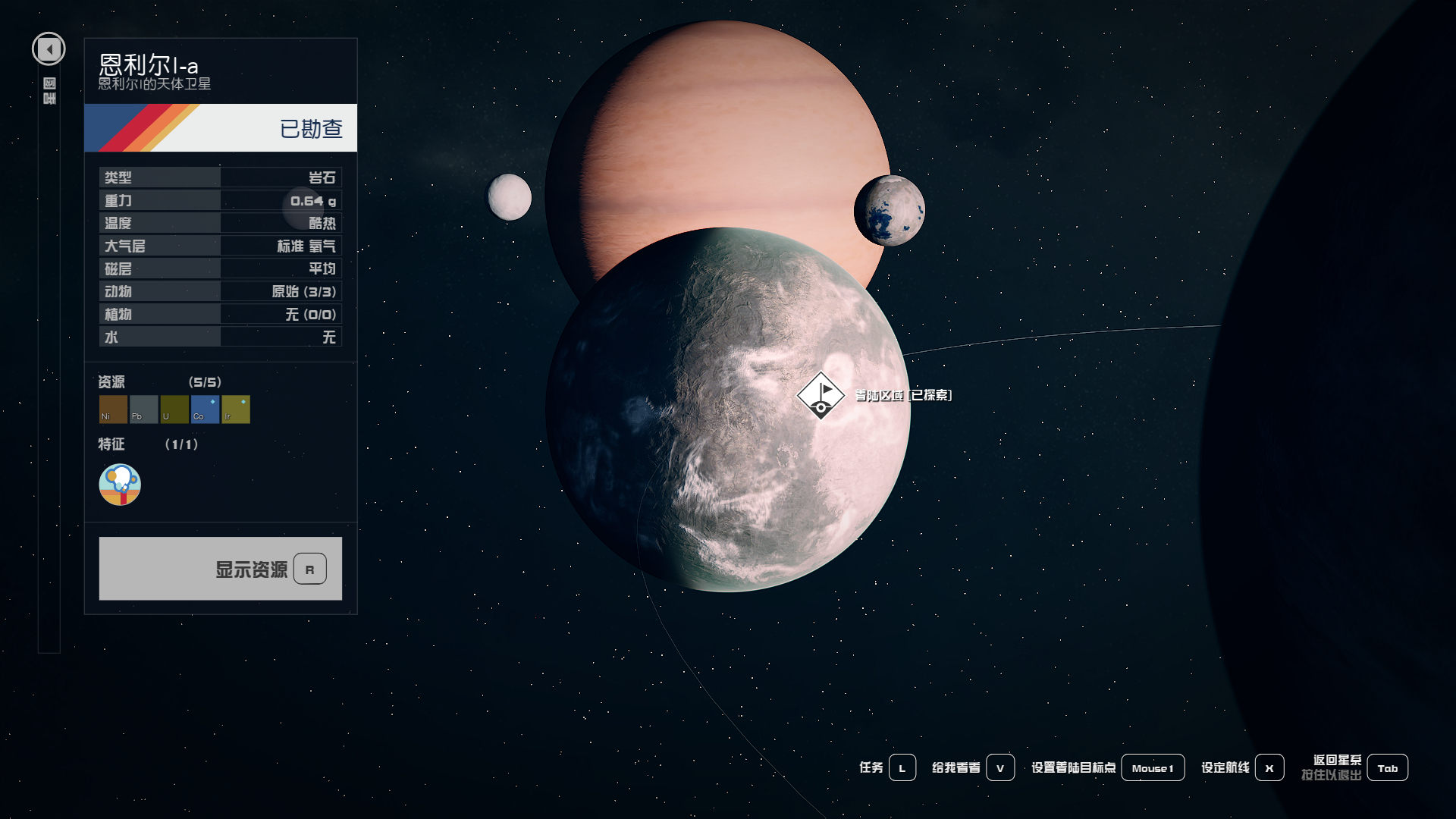Click the Mouse1 key hint
Image resolution: width=1456 pixels, height=819 pixels.
click(x=1153, y=767)
